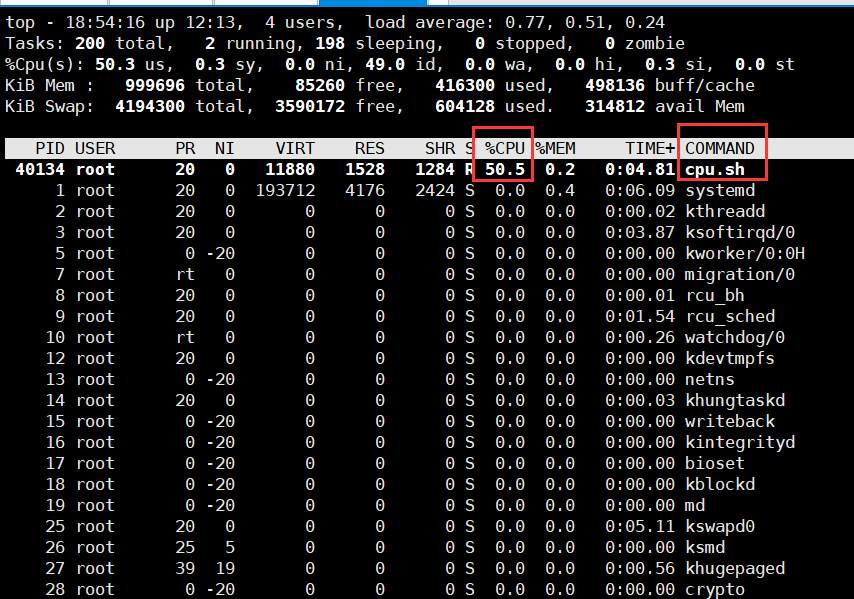Click the TIME+ column header
This screenshot has height=599, width=854.
tap(650, 148)
